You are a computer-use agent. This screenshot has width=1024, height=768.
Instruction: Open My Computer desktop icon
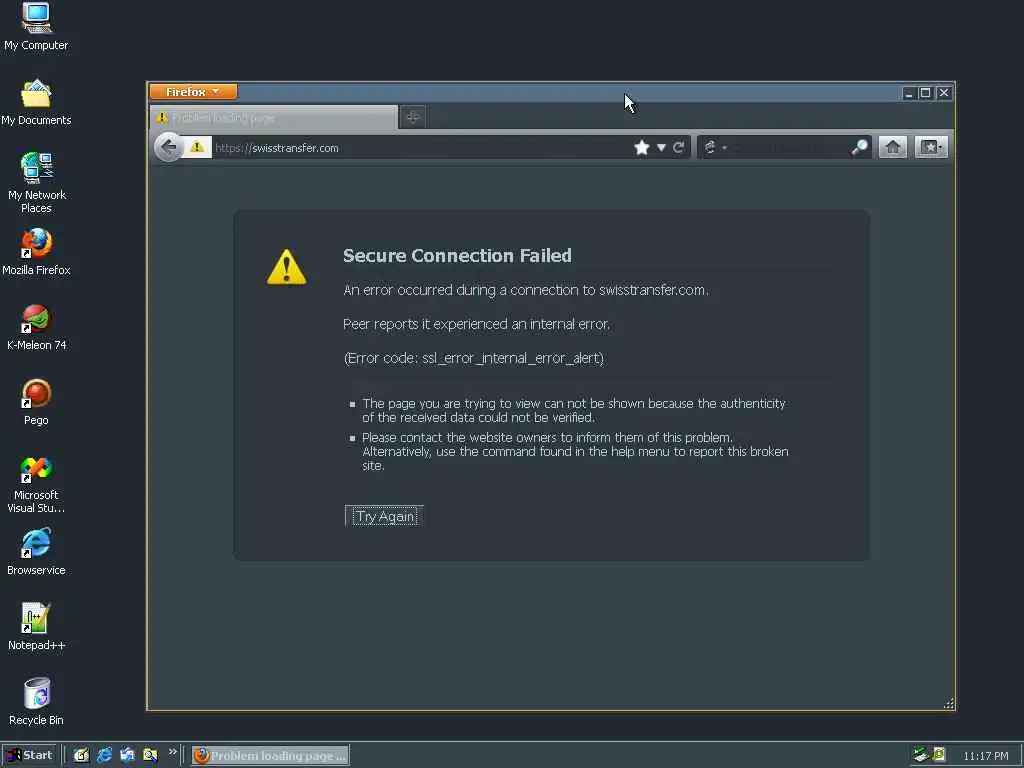pos(36,27)
